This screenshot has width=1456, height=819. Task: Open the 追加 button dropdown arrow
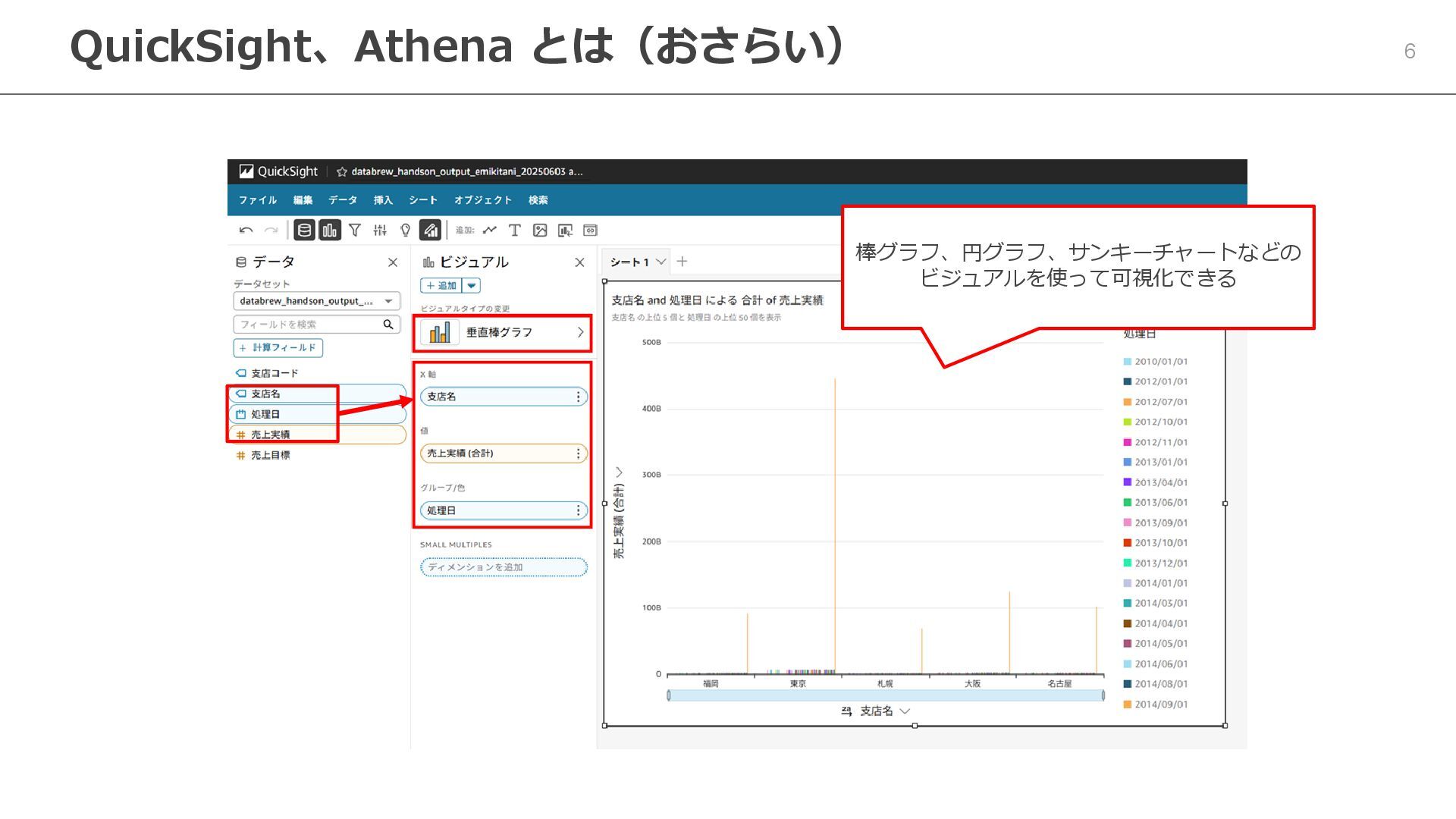pos(472,286)
